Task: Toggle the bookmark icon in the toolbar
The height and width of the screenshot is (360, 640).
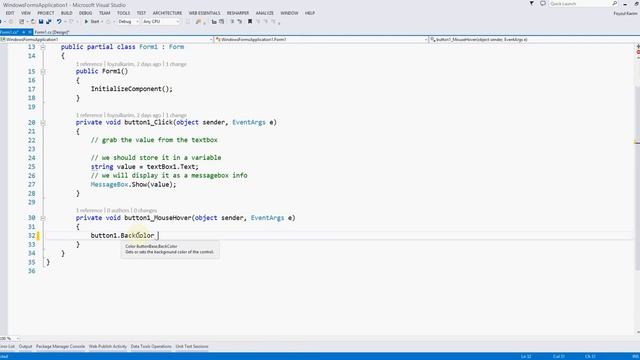Action: [250, 22]
